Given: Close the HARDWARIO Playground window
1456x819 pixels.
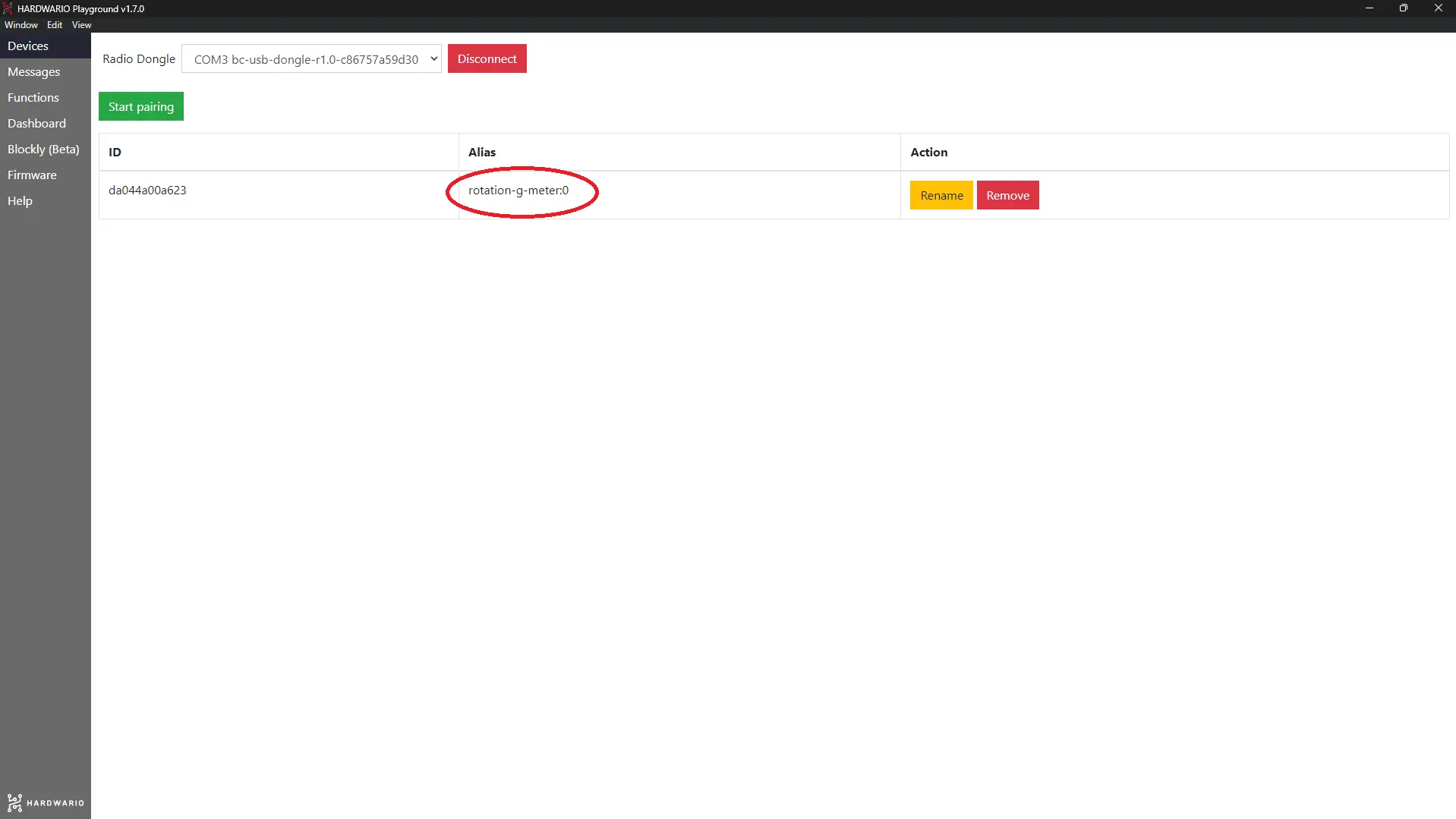Looking at the screenshot, I should [x=1439, y=8].
